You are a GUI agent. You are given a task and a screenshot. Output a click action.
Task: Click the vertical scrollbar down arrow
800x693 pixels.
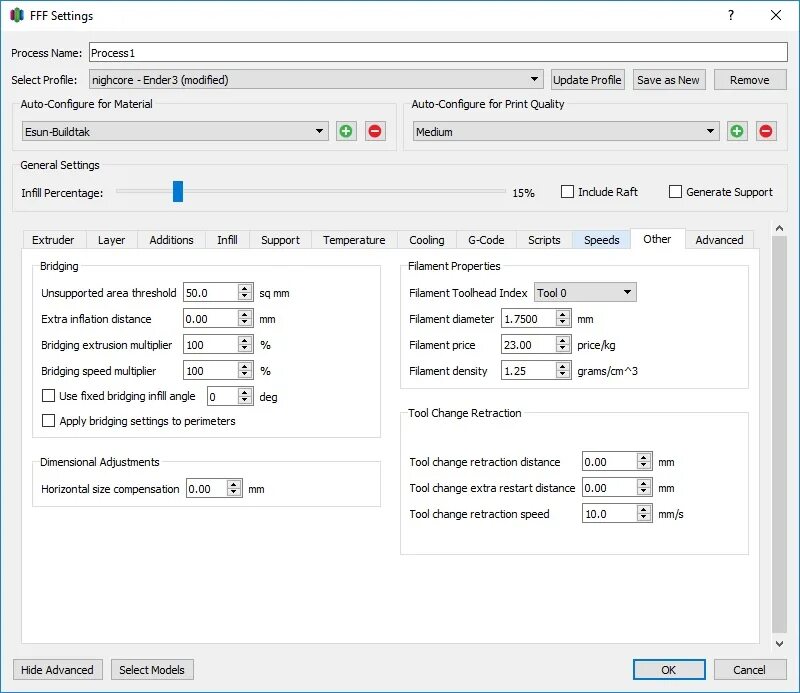point(779,644)
